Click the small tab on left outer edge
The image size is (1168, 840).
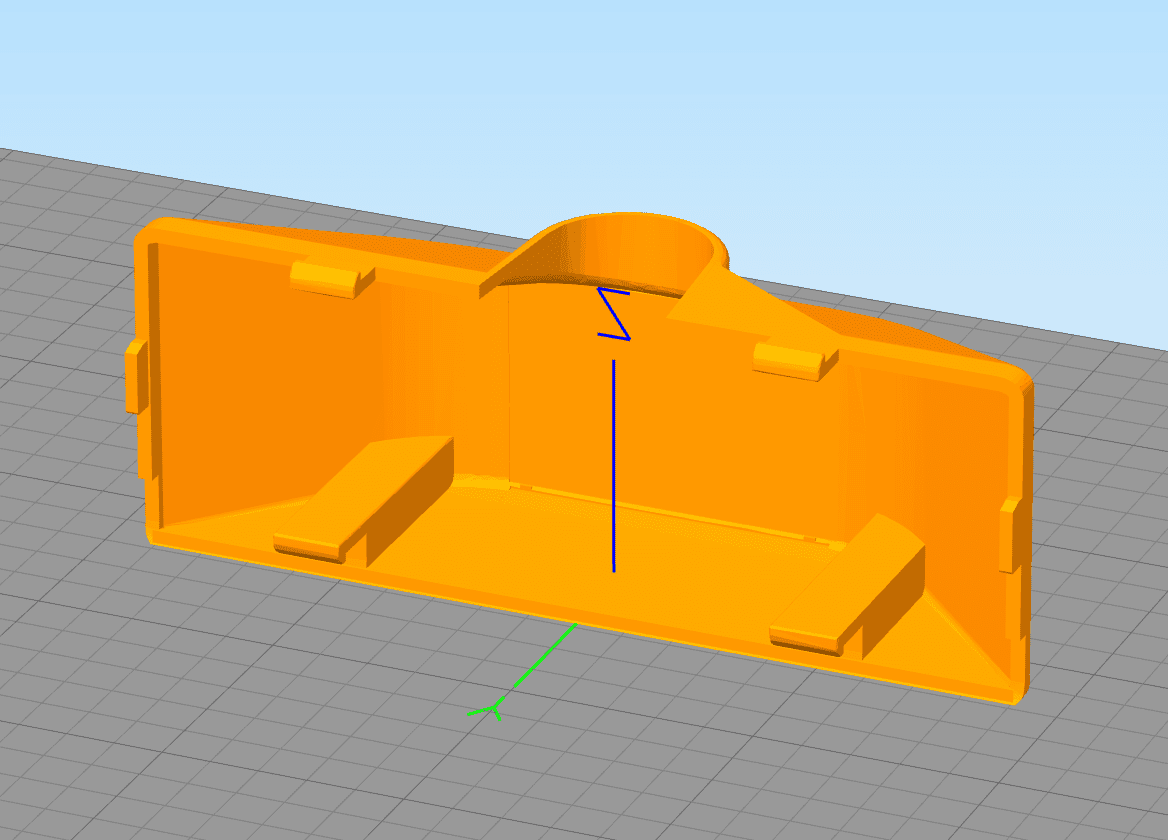[x=136, y=375]
